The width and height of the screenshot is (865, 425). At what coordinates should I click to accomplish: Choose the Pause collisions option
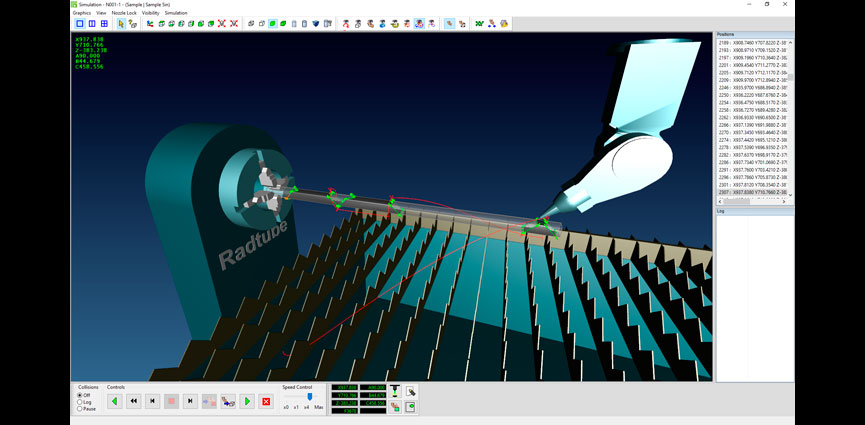click(x=80, y=409)
